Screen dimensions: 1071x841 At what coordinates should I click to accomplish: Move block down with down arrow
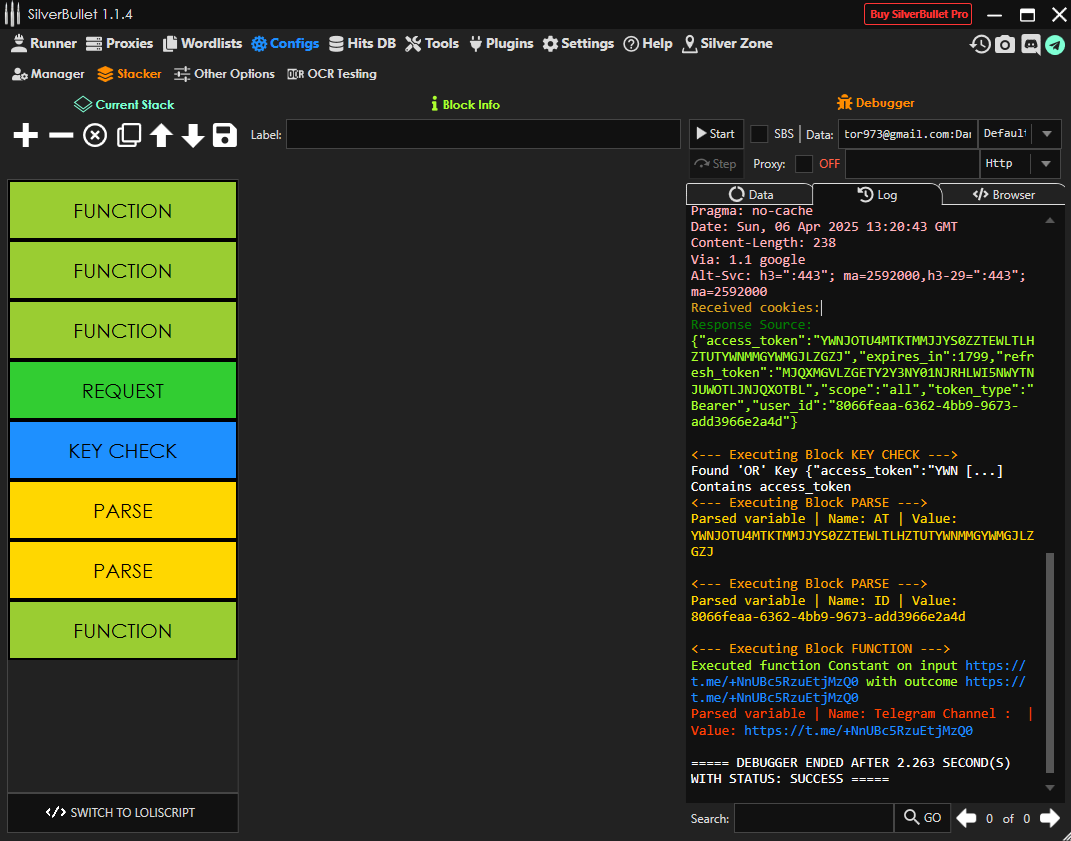(193, 135)
